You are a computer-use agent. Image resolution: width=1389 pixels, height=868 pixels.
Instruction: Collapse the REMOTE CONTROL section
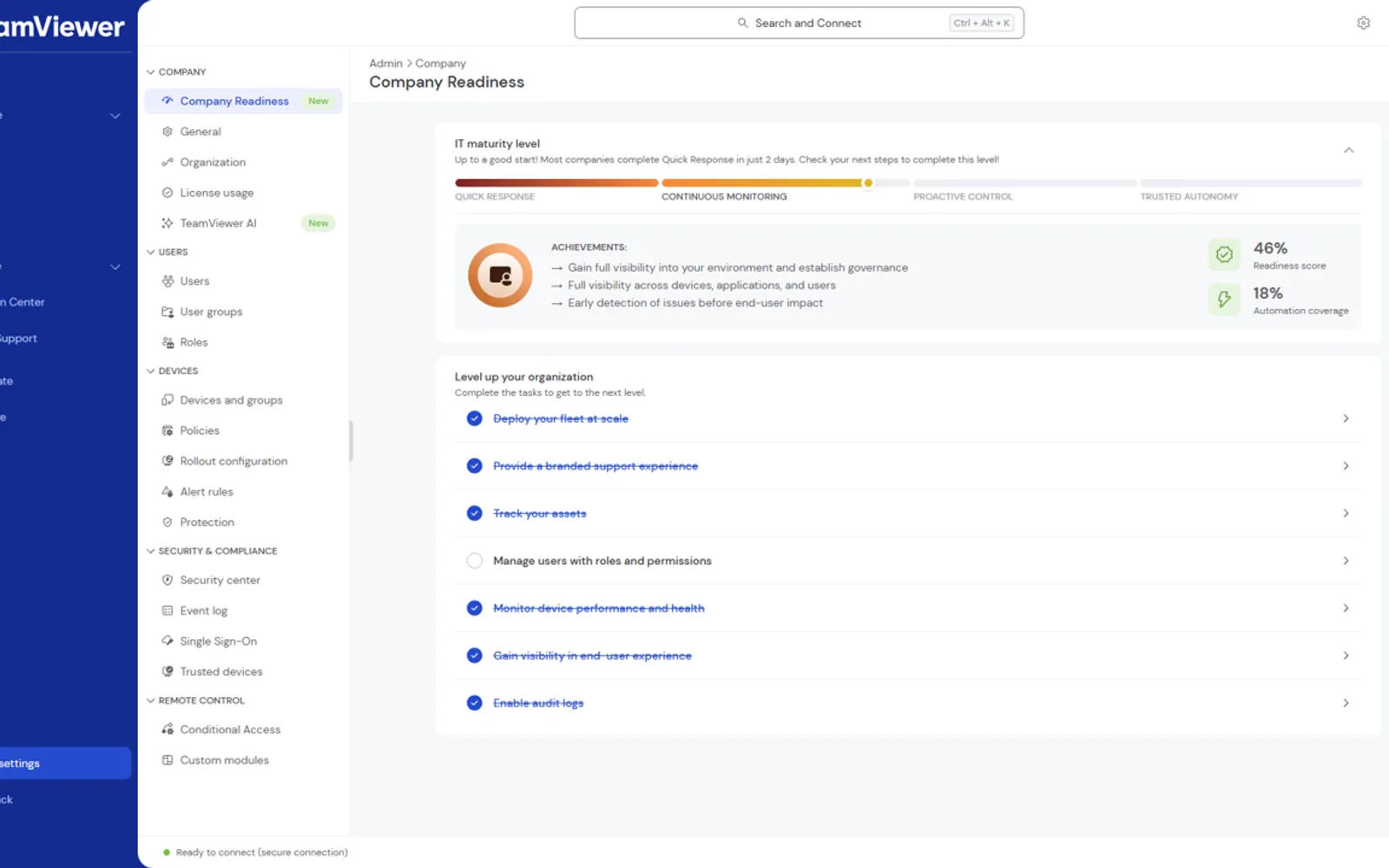(x=151, y=700)
